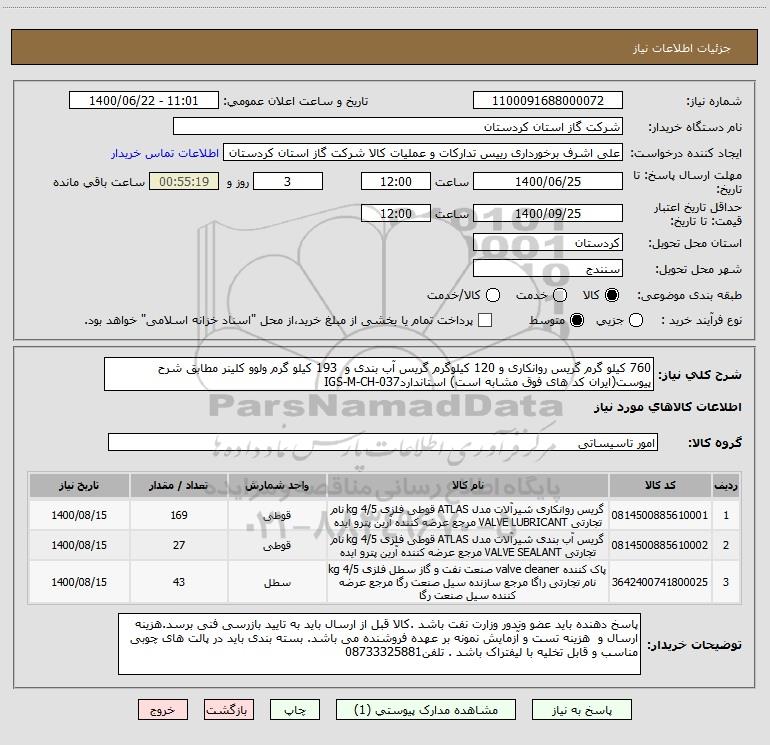The image size is (770, 745).
Task: Click the delivery province field کردستان
Action: coord(548,243)
